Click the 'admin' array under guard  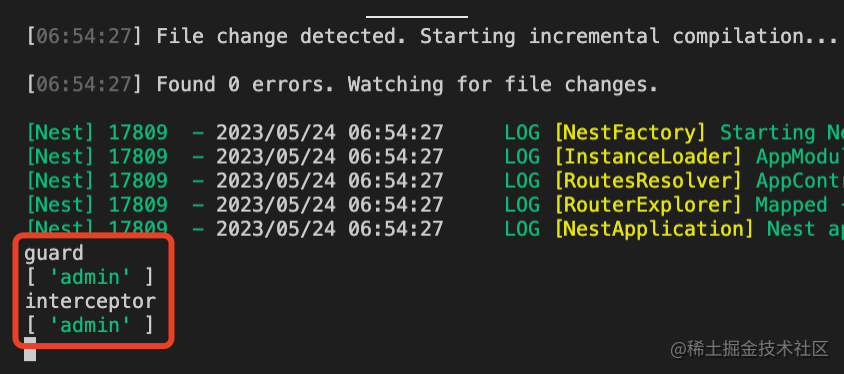pyautogui.click(x=89, y=277)
